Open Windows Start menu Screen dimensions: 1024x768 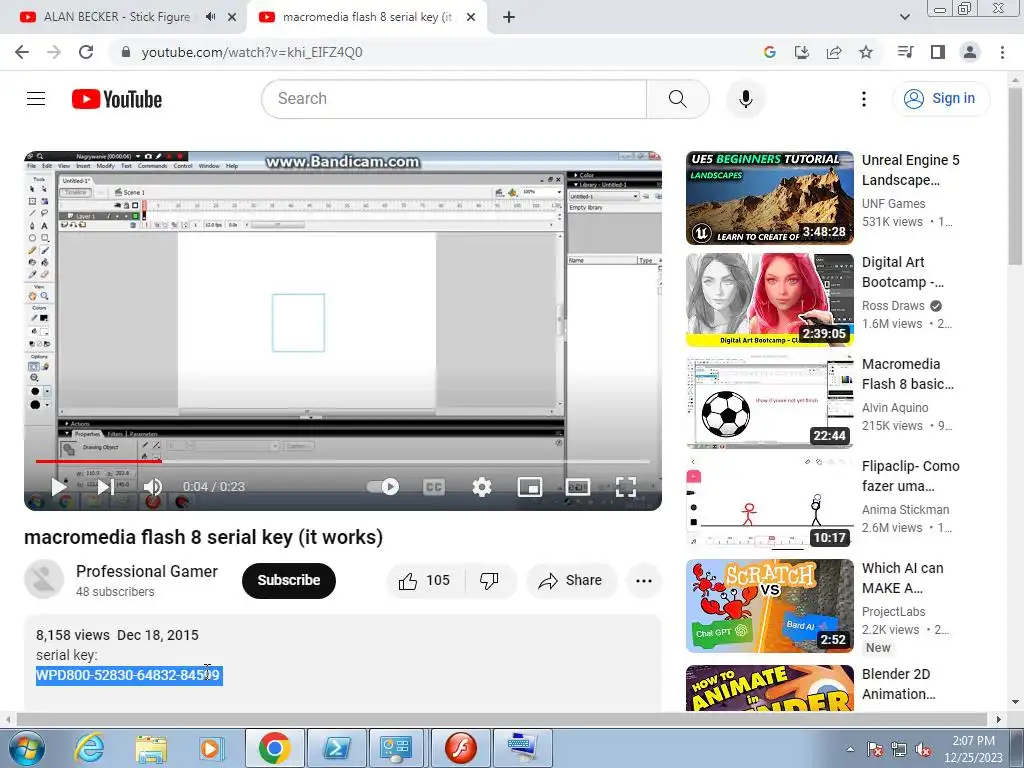(x=27, y=748)
